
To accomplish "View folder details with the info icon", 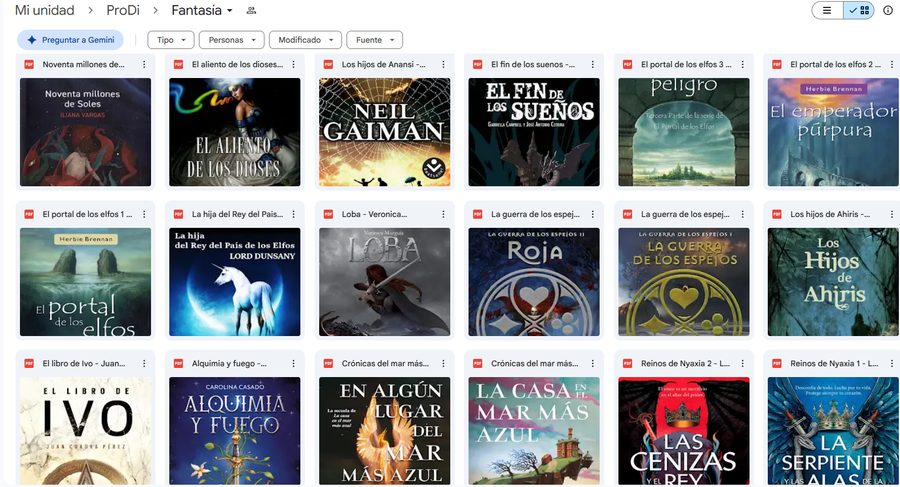I will pos(888,10).
